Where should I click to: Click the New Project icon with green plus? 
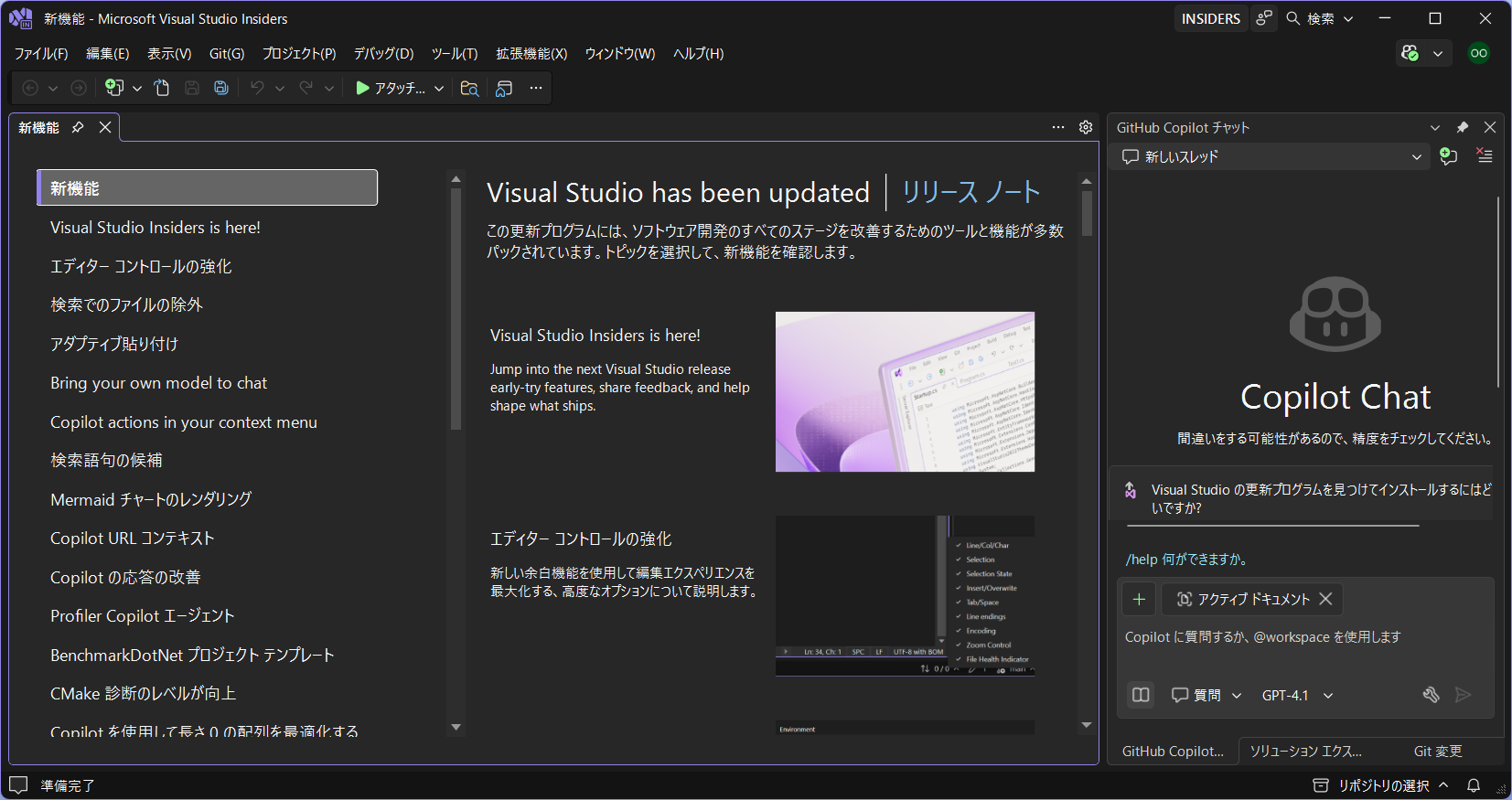click(x=114, y=88)
